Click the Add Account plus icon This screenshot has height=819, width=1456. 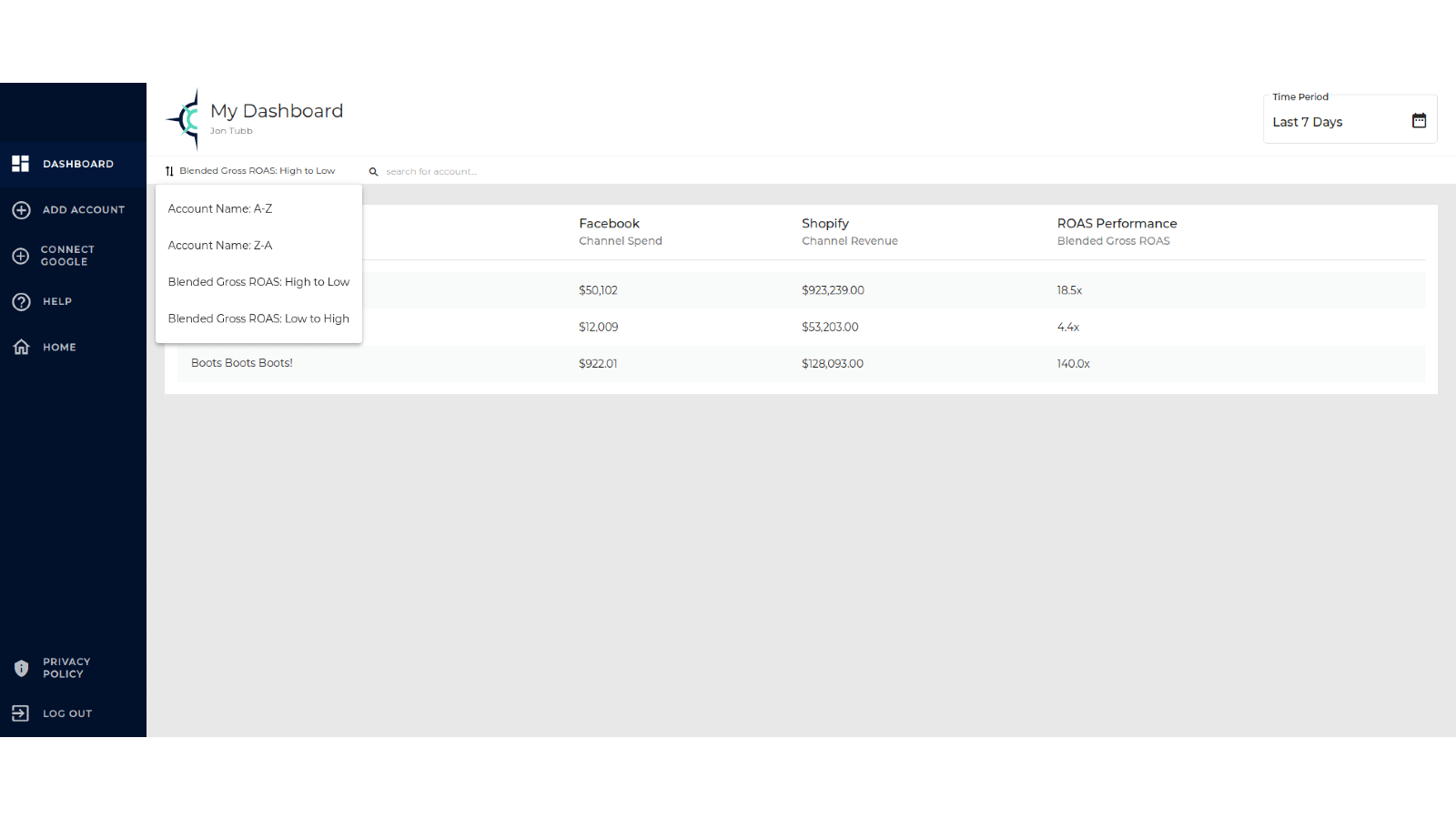tap(21, 210)
